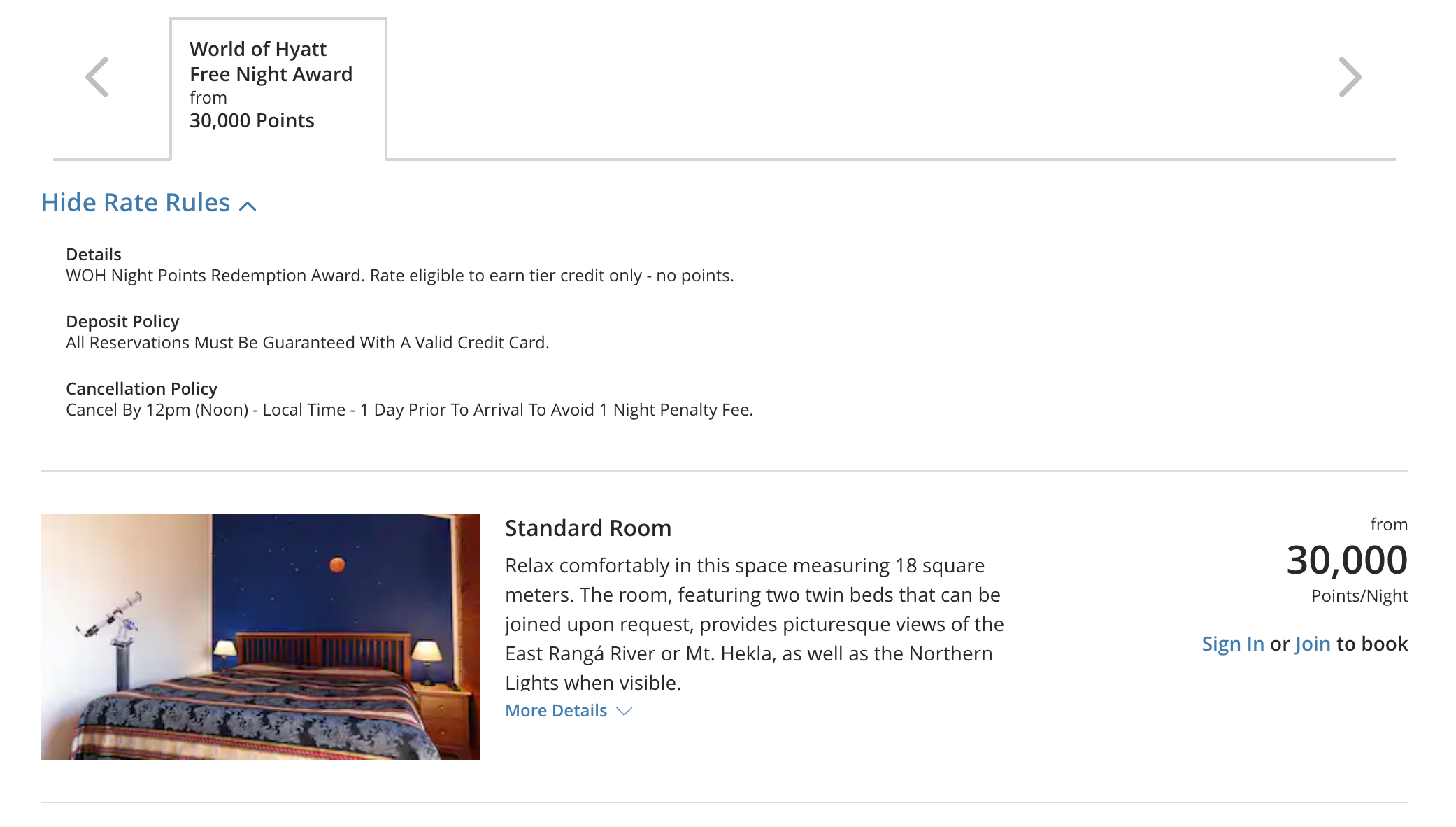Click the Cancellation Policy heading
The width and height of the screenshot is (1456, 827).
tap(141, 389)
